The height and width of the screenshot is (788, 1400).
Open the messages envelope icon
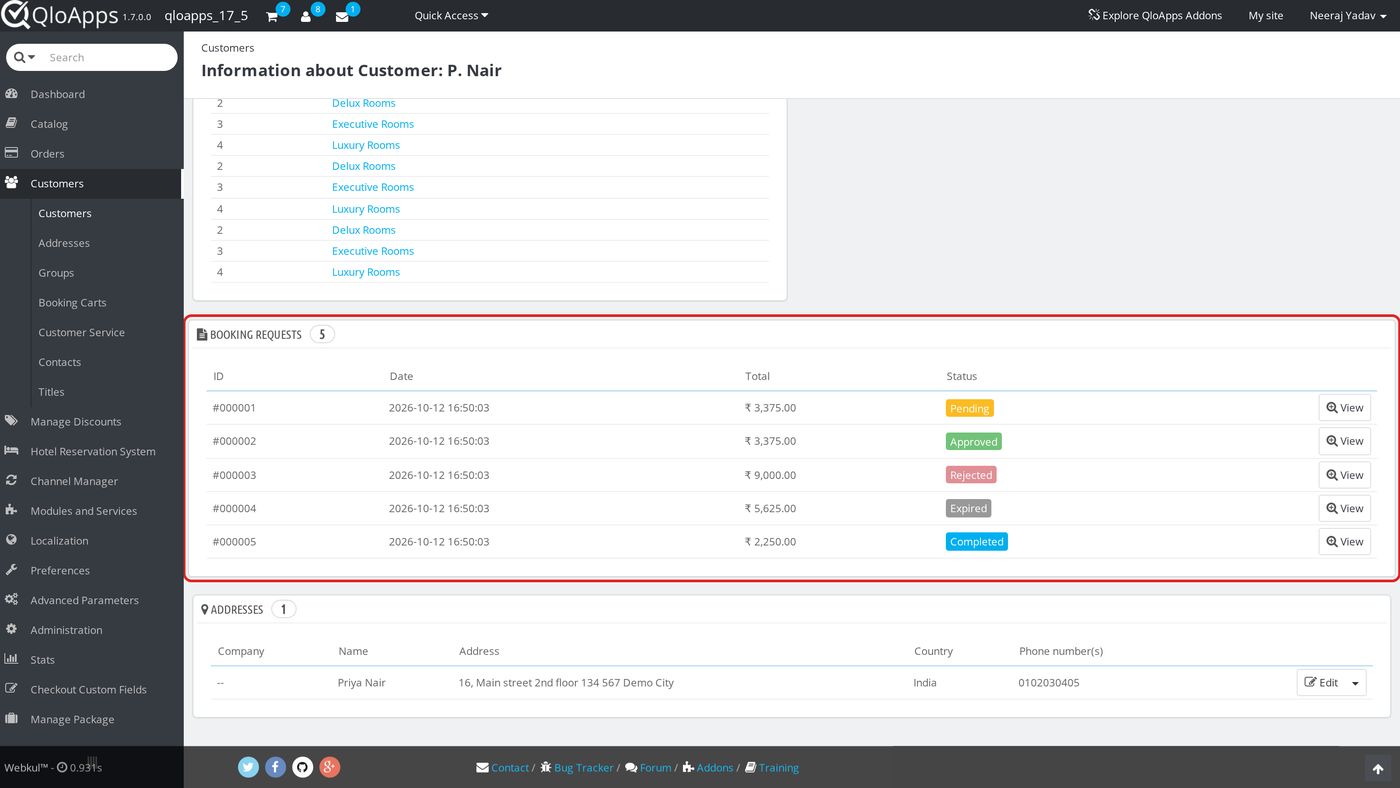pos(342,16)
